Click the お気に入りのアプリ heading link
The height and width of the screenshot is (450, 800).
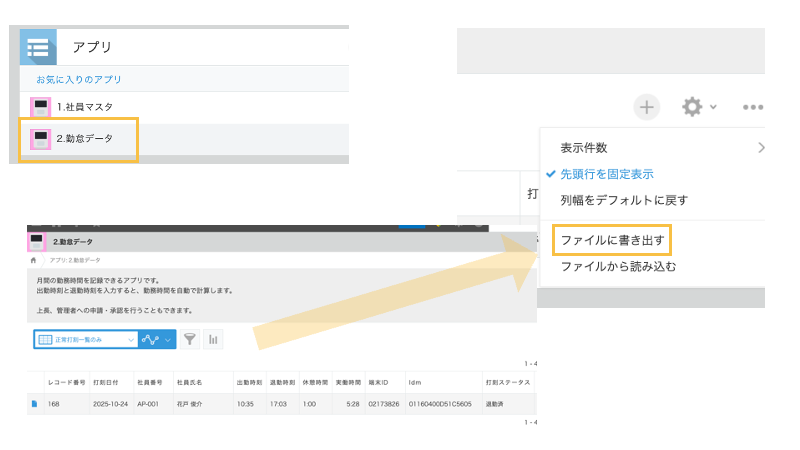tap(78, 79)
